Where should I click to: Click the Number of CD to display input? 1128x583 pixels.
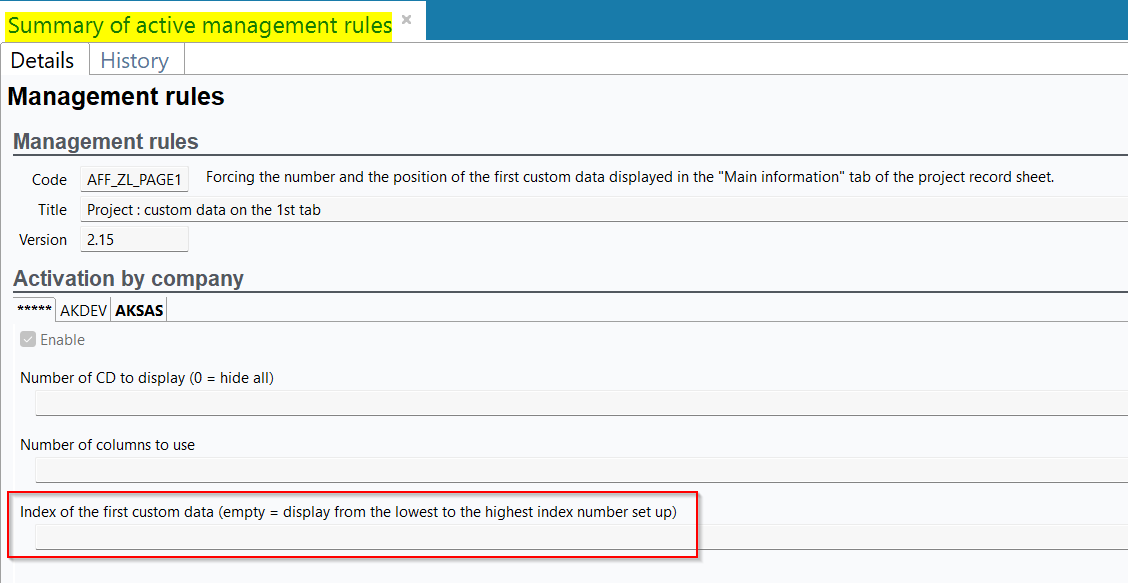(580, 403)
